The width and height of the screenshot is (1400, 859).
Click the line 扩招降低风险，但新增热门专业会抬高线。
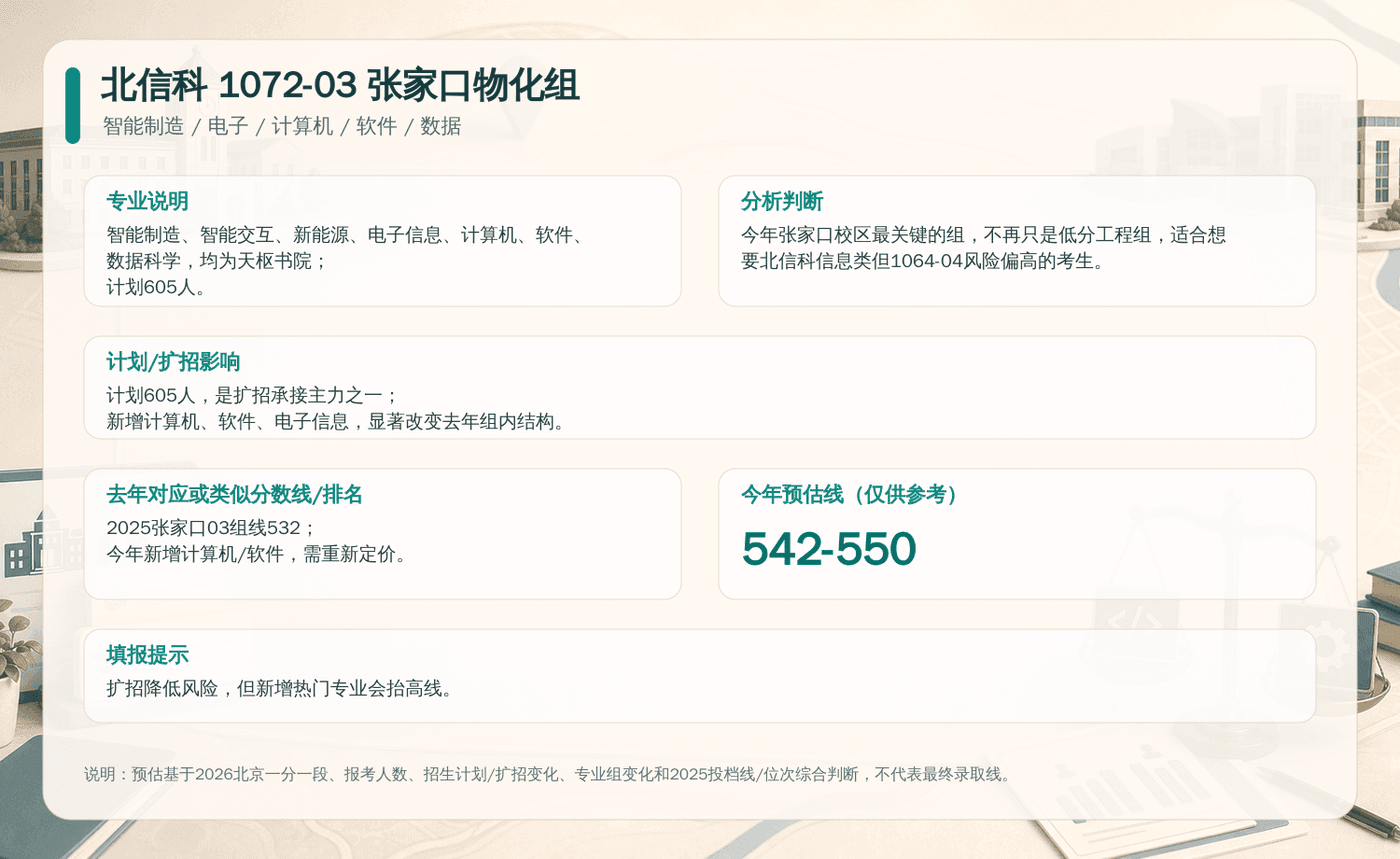pos(281,688)
